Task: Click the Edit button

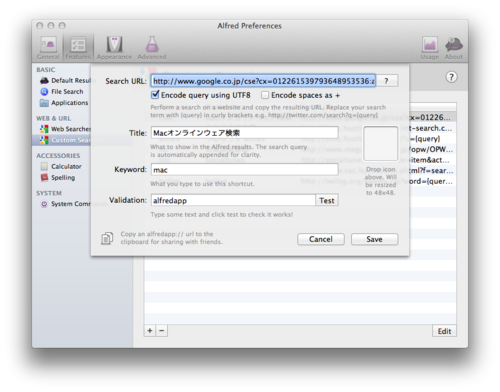Action: pos(444,331)
